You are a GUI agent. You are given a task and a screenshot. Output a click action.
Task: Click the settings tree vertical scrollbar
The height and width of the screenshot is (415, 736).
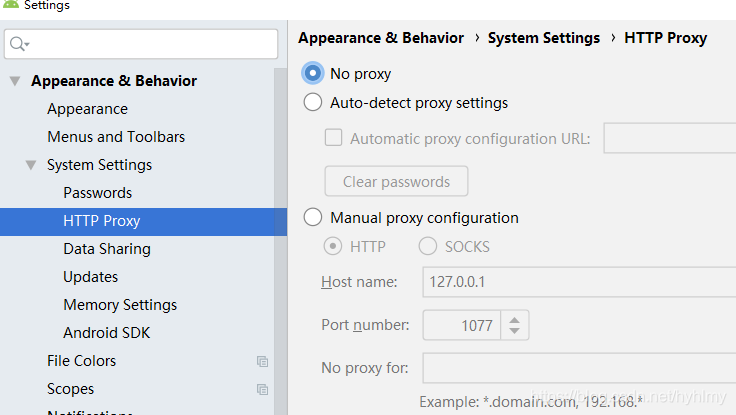tap(280, 241)
